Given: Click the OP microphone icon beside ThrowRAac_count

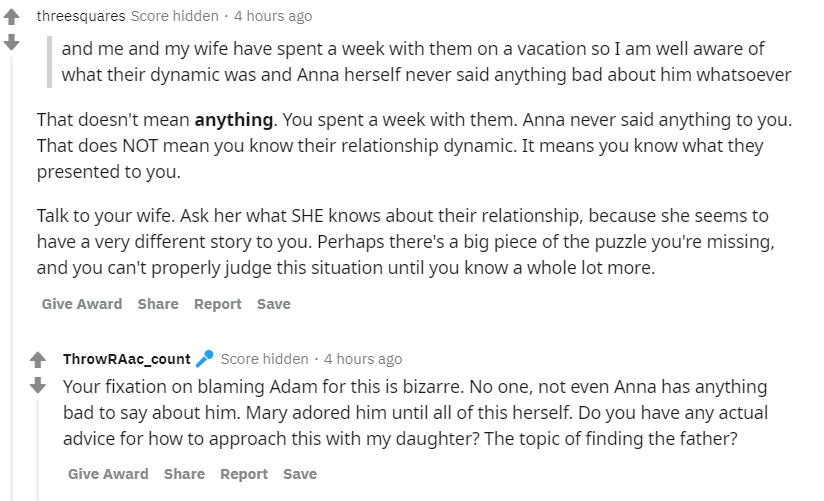Looking at the screenshot, I should coord(204,359).
